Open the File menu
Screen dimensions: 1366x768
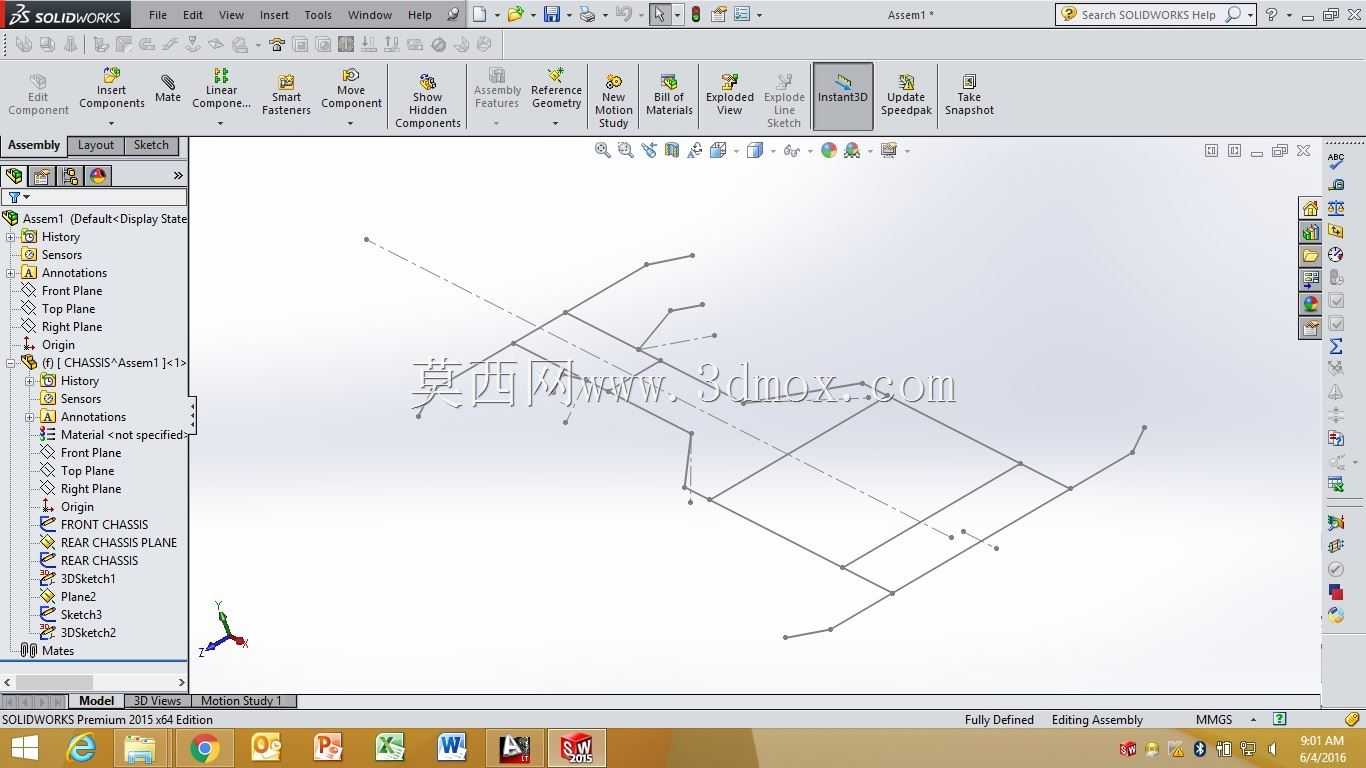[158, 15]
